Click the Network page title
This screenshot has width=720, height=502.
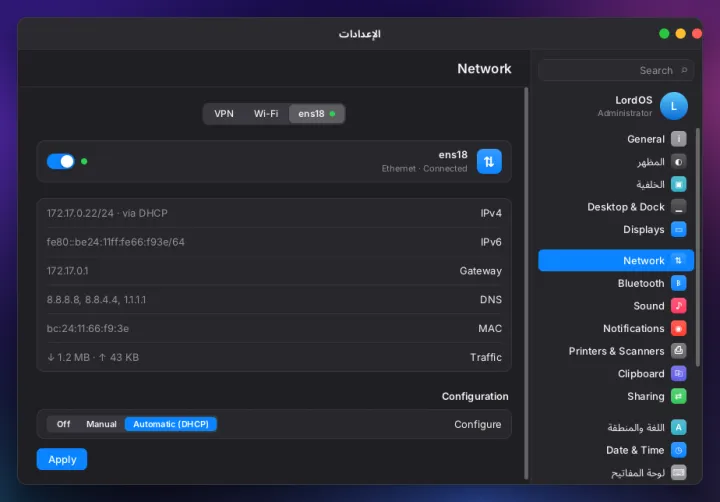(x=484, y=68)
